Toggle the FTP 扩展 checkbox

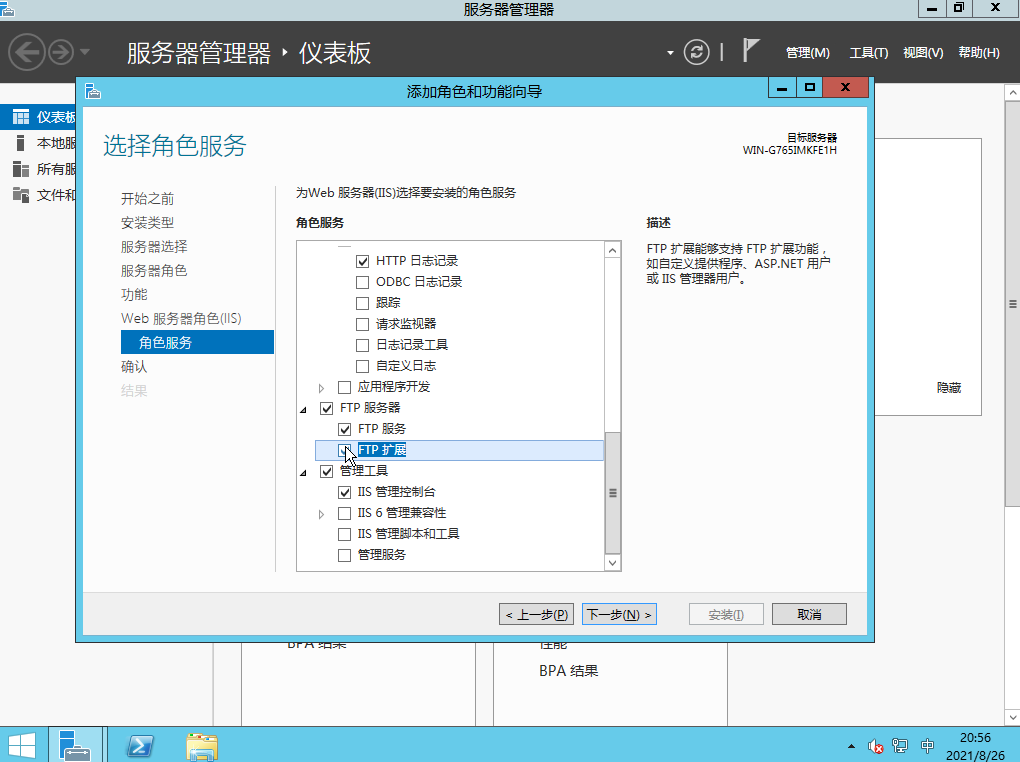345,450
